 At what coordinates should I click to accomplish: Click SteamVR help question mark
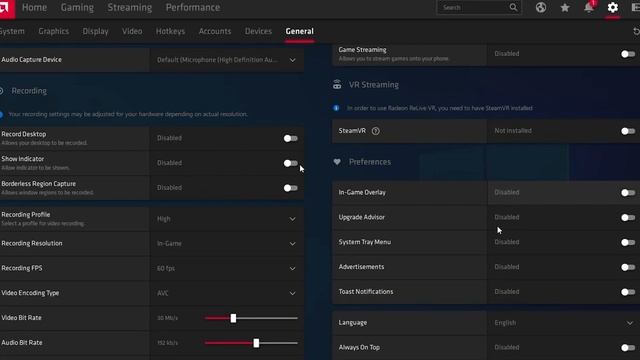tap(376, 131)
